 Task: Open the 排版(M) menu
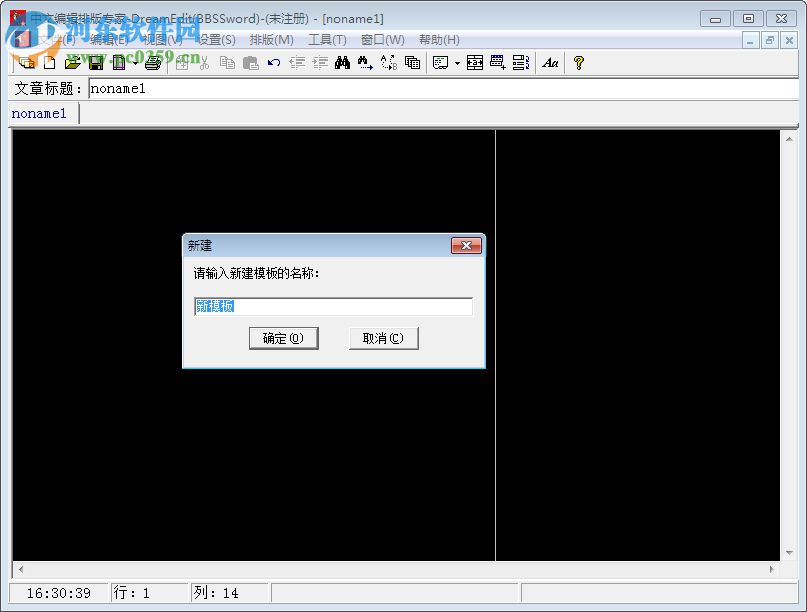[x=270, y=40]
